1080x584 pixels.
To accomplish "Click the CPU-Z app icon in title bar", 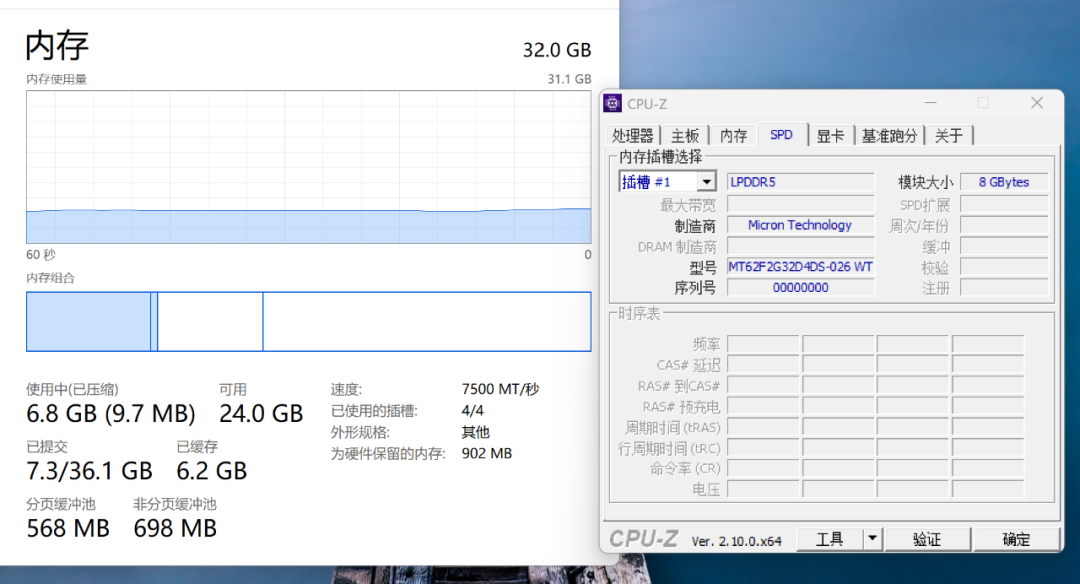I will coord(612,103).
